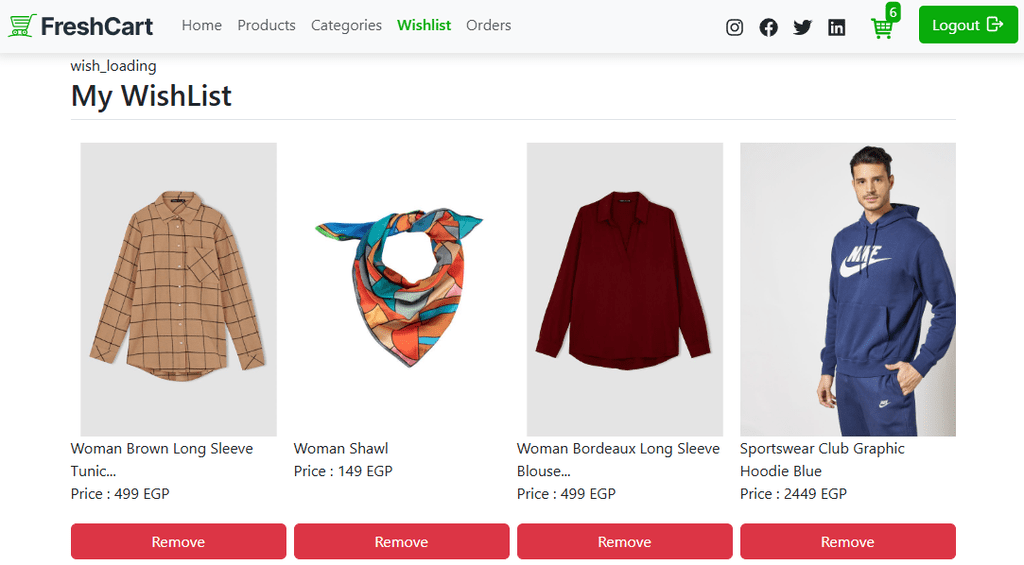Remove Sportswear Club Graphic Hoodie Blue

point(847,542)
